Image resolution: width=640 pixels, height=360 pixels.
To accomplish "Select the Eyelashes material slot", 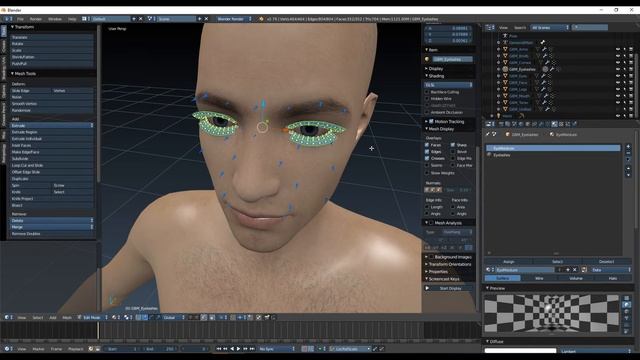I will [553, 155].
